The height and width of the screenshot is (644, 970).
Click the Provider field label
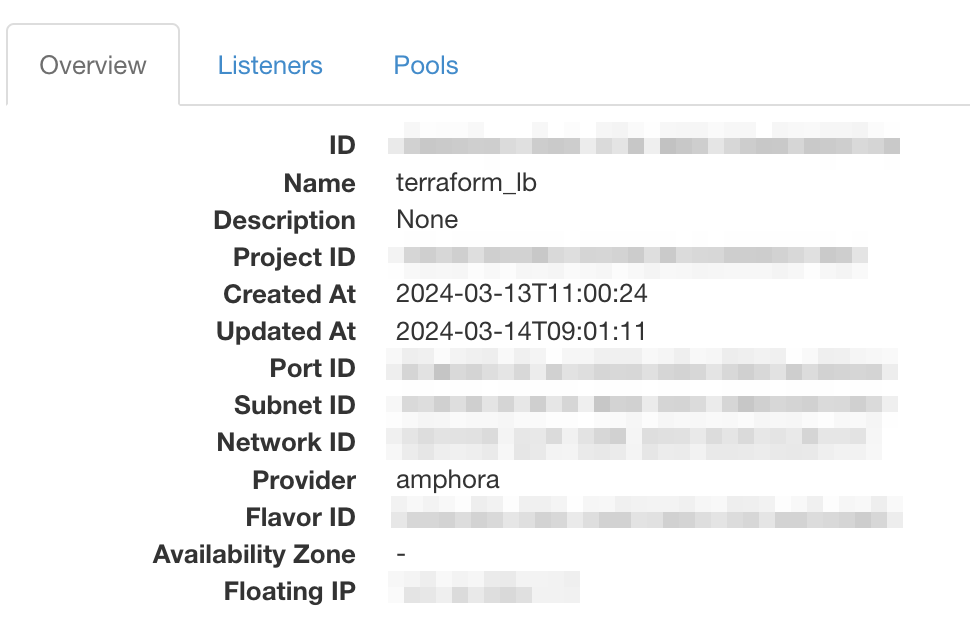coord(304,480)
